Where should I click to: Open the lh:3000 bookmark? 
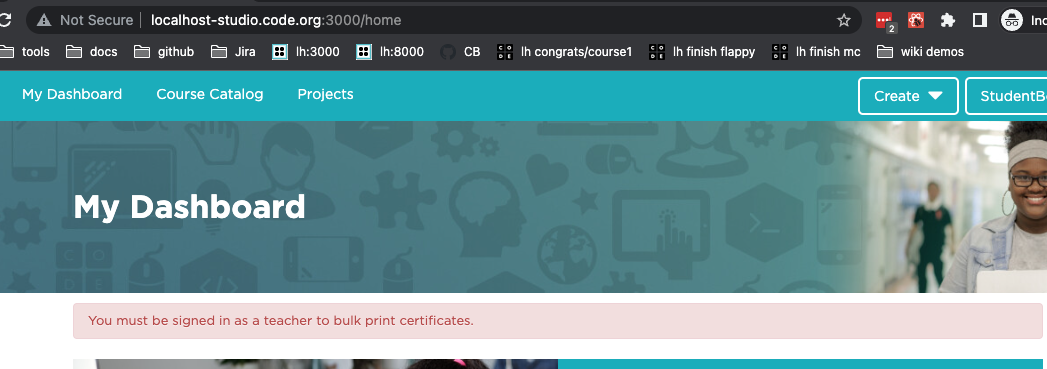click(x=306, y=51)
